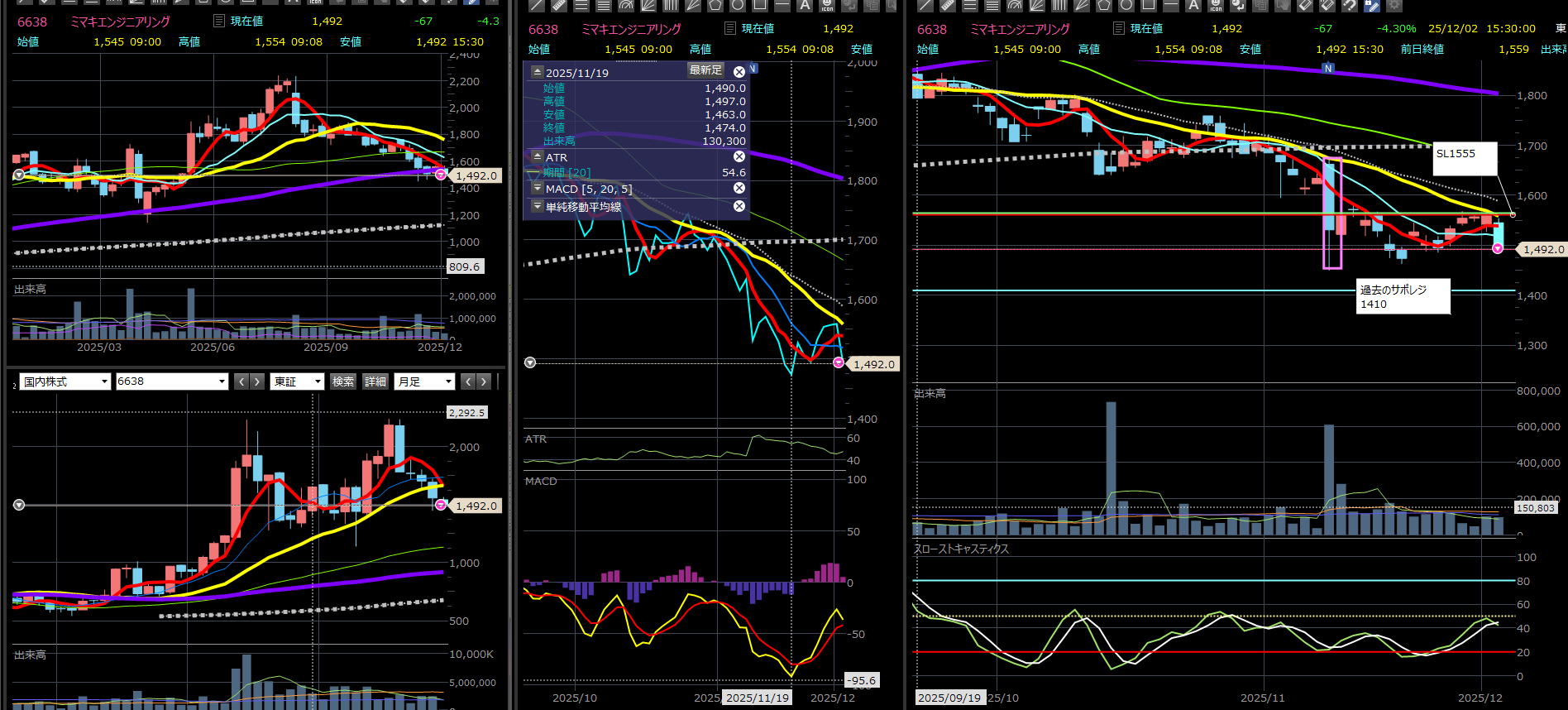This screenshot has width=1568, height=710.
Task: Click the 最新足 latest bar button
Action: pos(705,70)
